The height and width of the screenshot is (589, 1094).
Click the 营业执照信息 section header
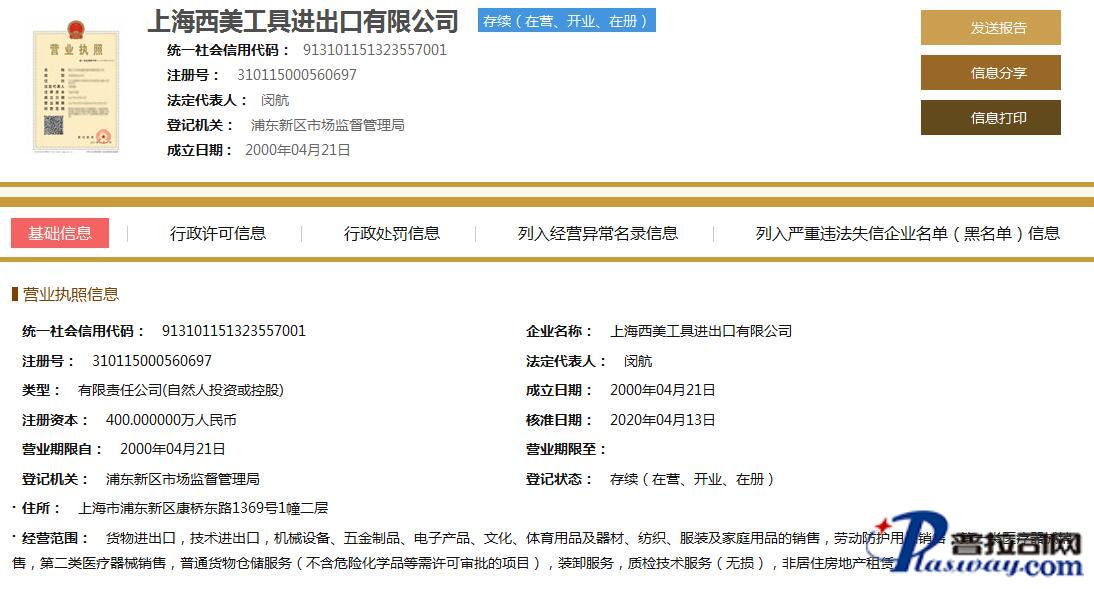(70, 294)
